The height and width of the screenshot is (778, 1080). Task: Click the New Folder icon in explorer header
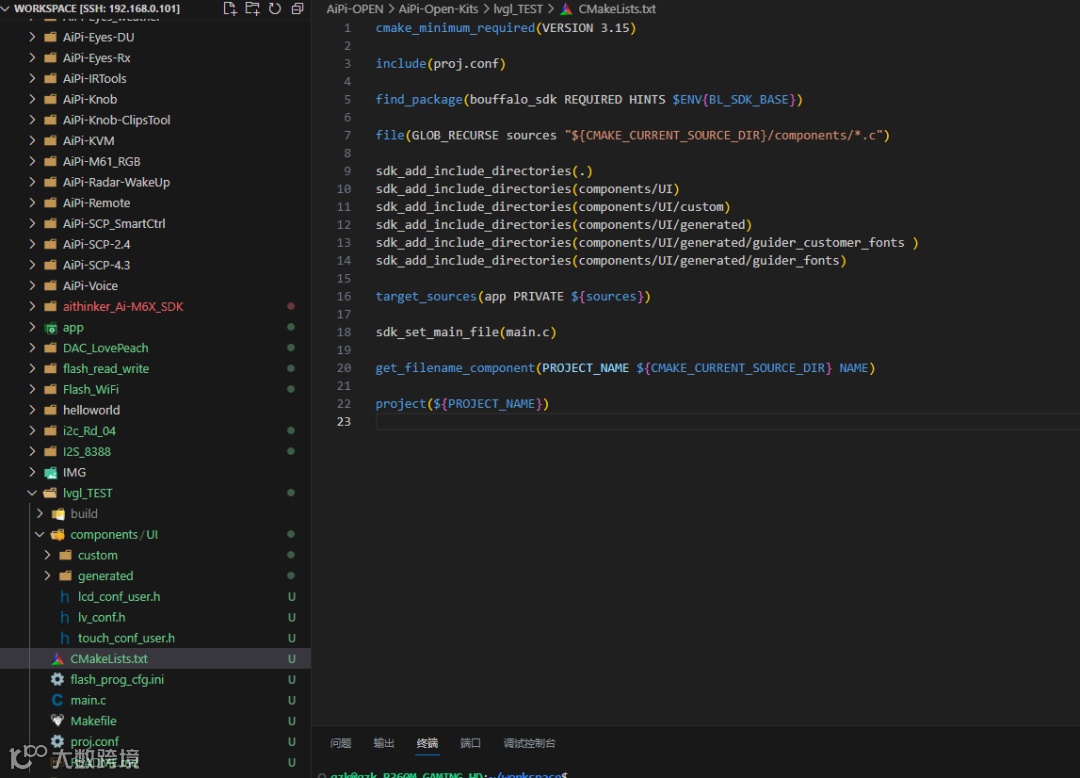click(x=252, y=8)
